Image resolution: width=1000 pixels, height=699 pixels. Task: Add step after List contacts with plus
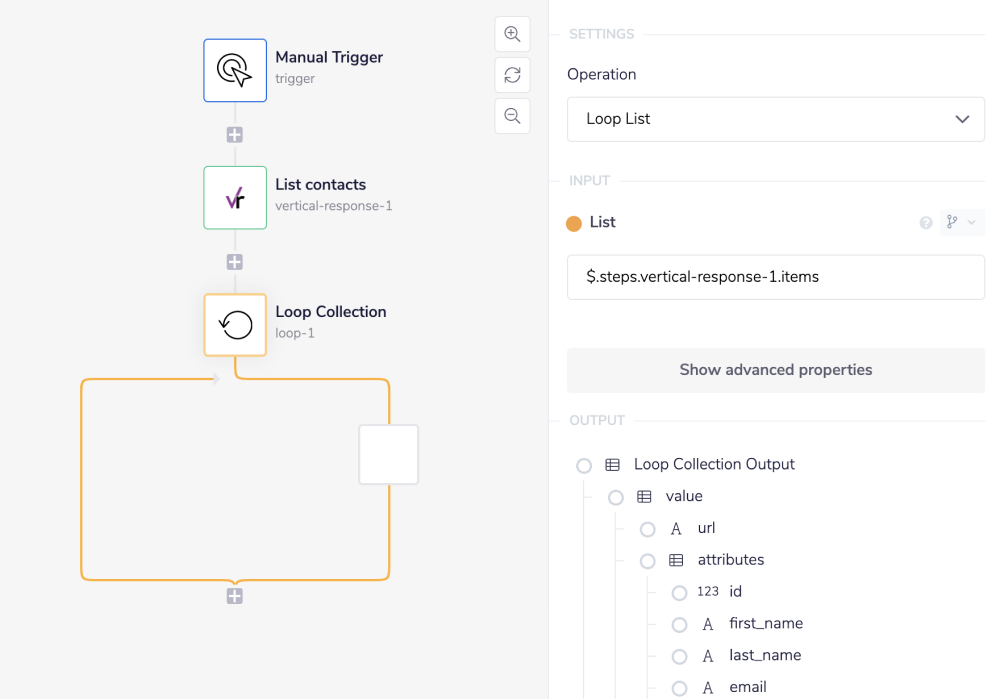click(235, 262)
